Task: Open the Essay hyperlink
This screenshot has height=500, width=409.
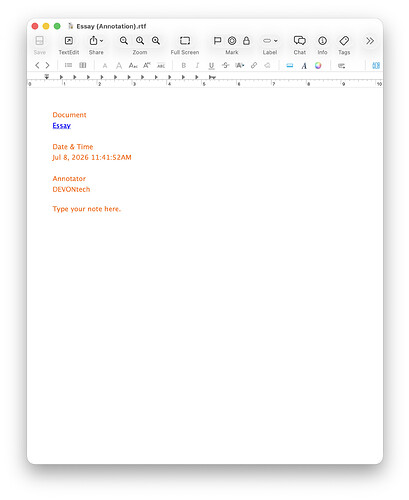Action: point(62,126)
